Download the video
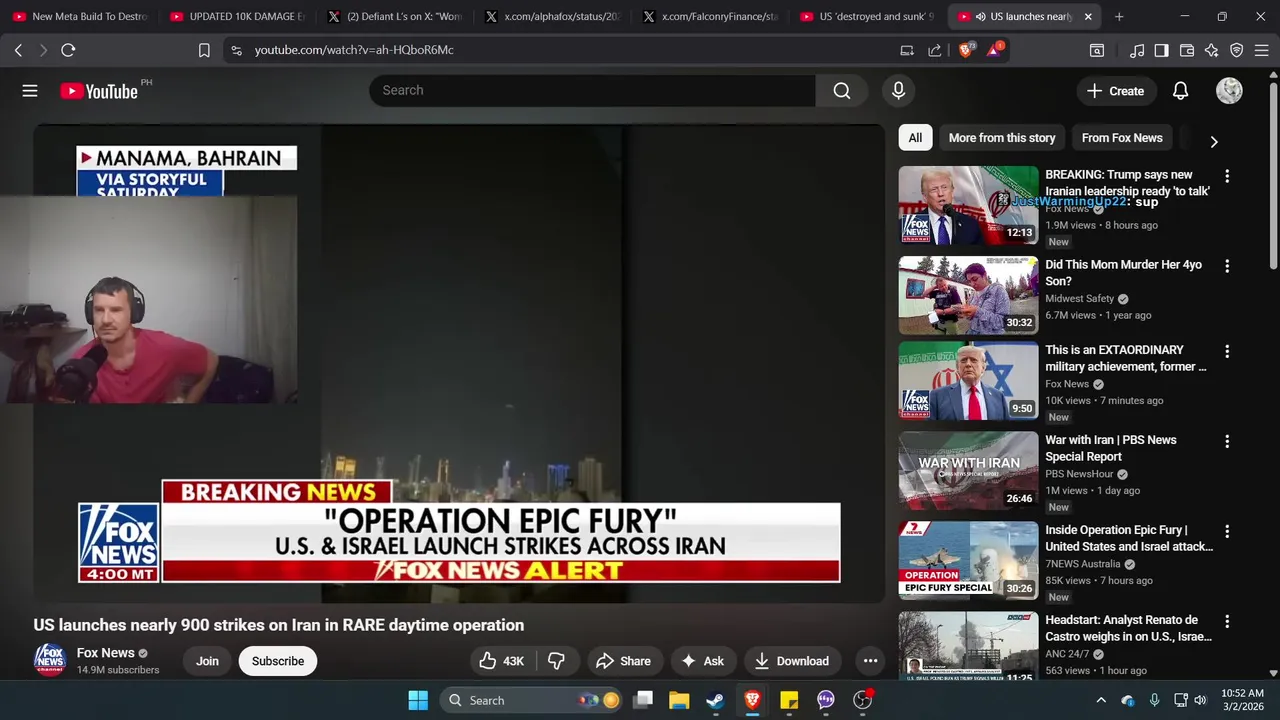Viewport: 1280px width, 720px height. pos(791,661)
